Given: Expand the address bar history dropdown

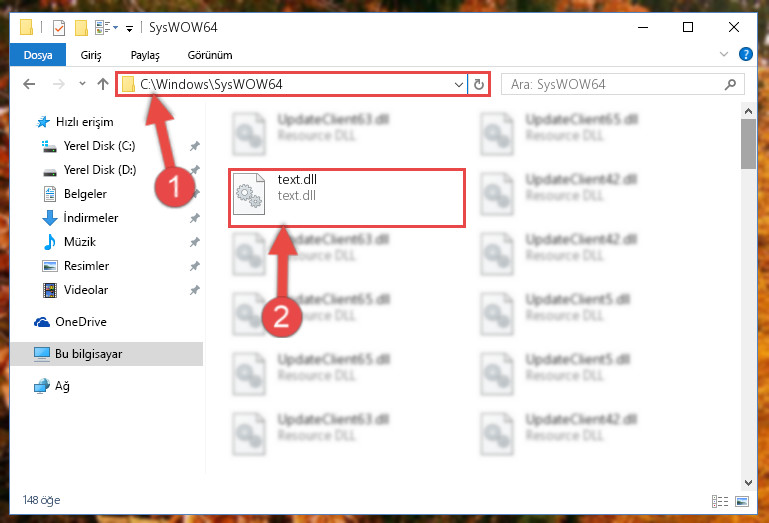Looking at the screenshot, I should pyautogui.click(x=459, y=84).
